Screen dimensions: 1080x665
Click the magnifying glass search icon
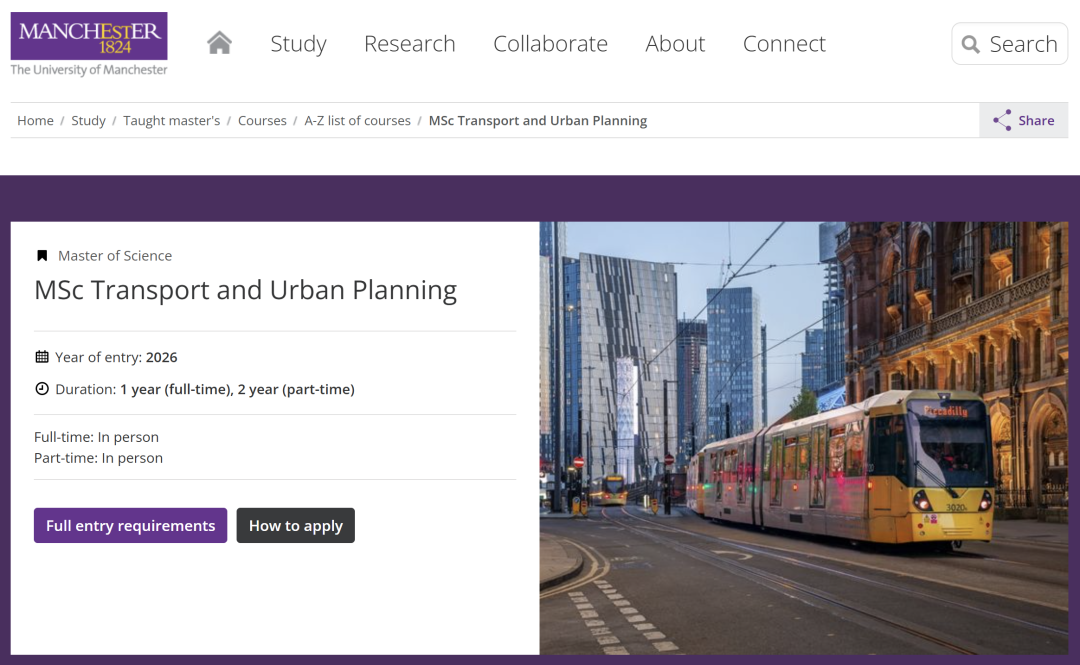[x=970, y=44]
